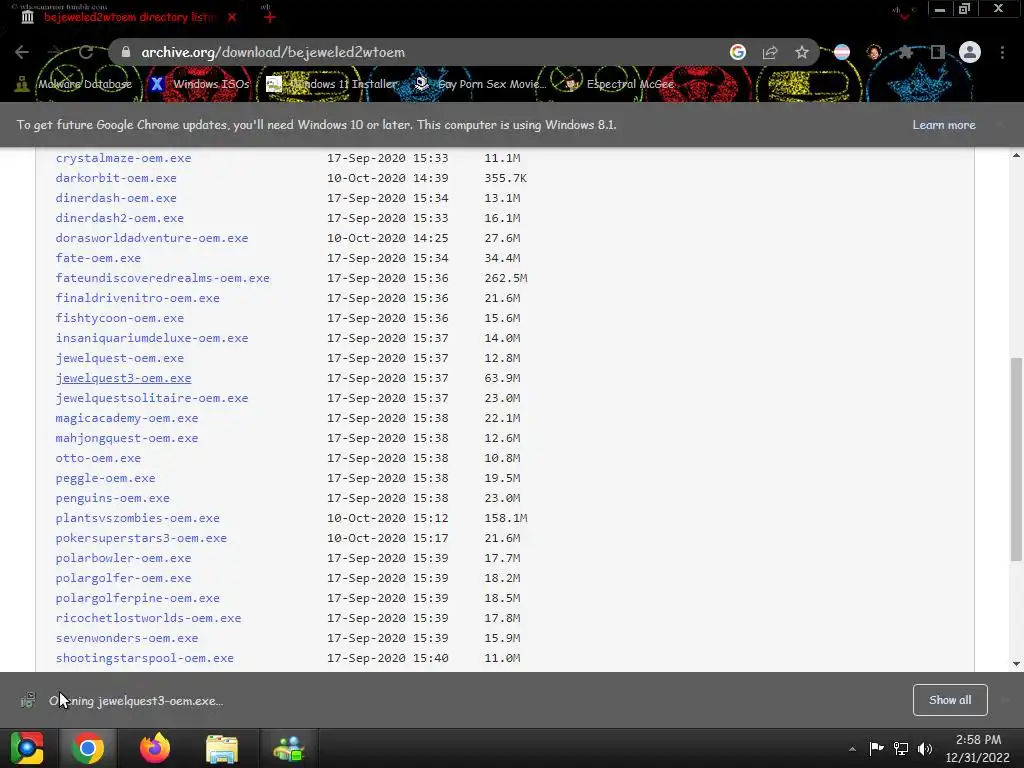Image resolution: width=1024 pixels, height=768 pixels.
Task: Download crystalmaze-oem.exe
Action: pyautogui.click(x=123, y=158)
